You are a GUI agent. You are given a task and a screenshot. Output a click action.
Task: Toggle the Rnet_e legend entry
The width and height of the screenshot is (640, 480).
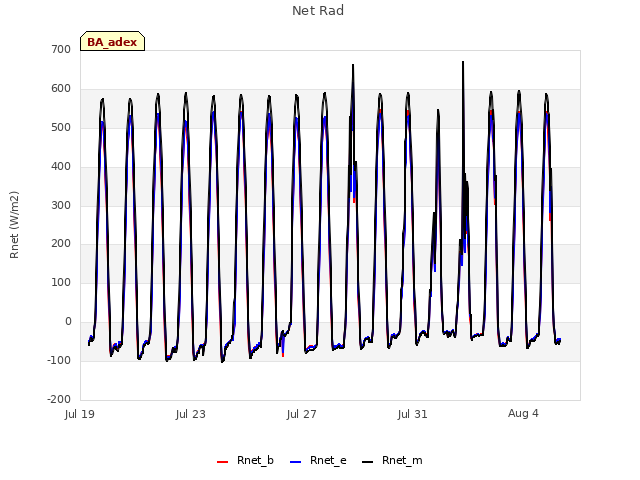(x=318, y=460)
